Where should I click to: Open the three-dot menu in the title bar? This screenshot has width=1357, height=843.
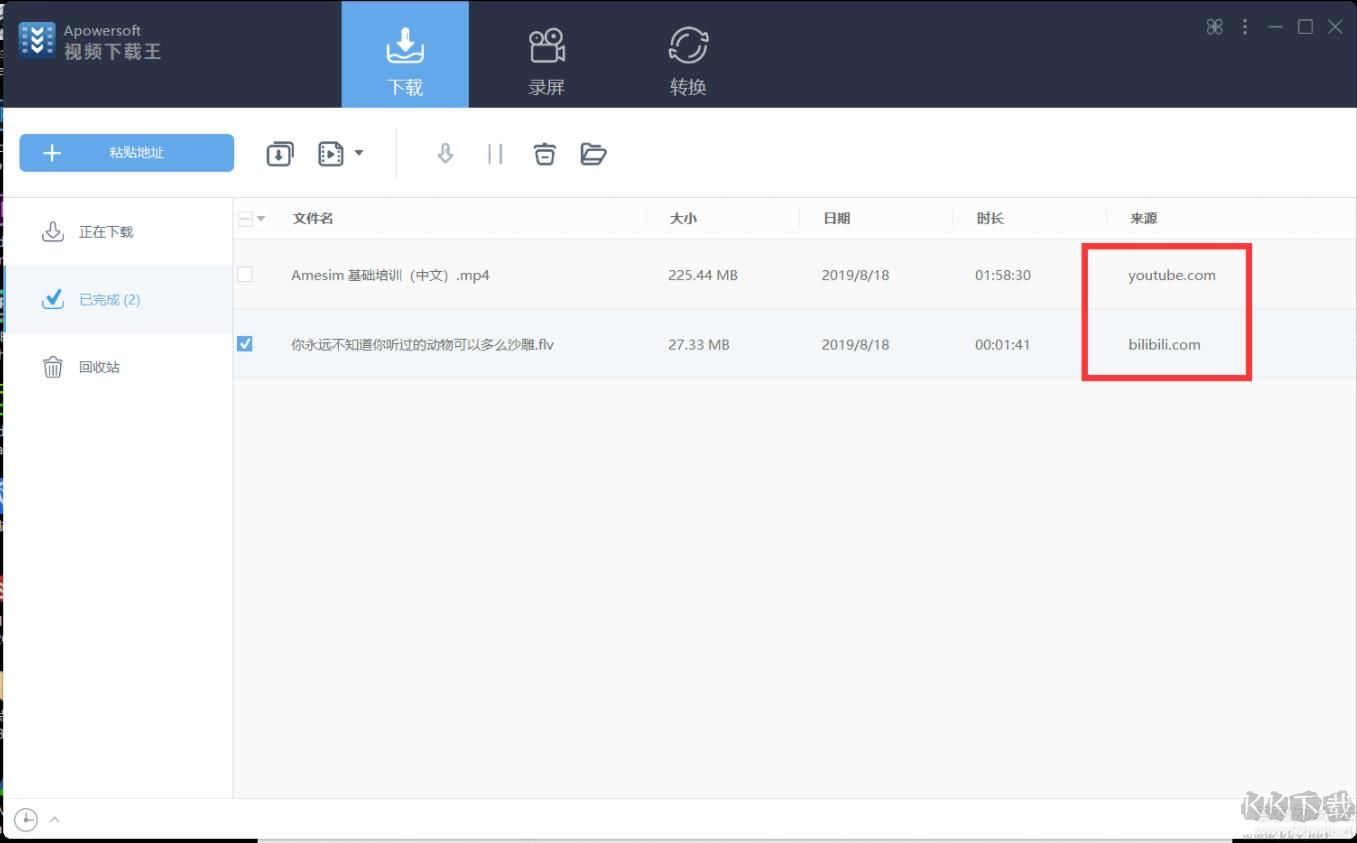click(1245, 27)
